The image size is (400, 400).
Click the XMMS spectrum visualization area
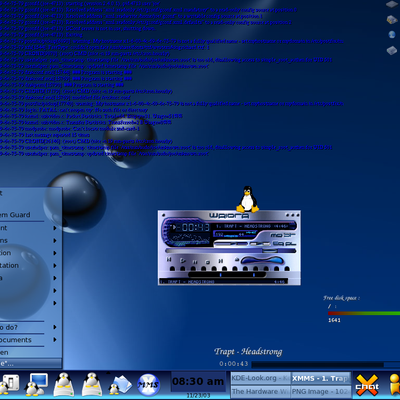pos(190,239)
